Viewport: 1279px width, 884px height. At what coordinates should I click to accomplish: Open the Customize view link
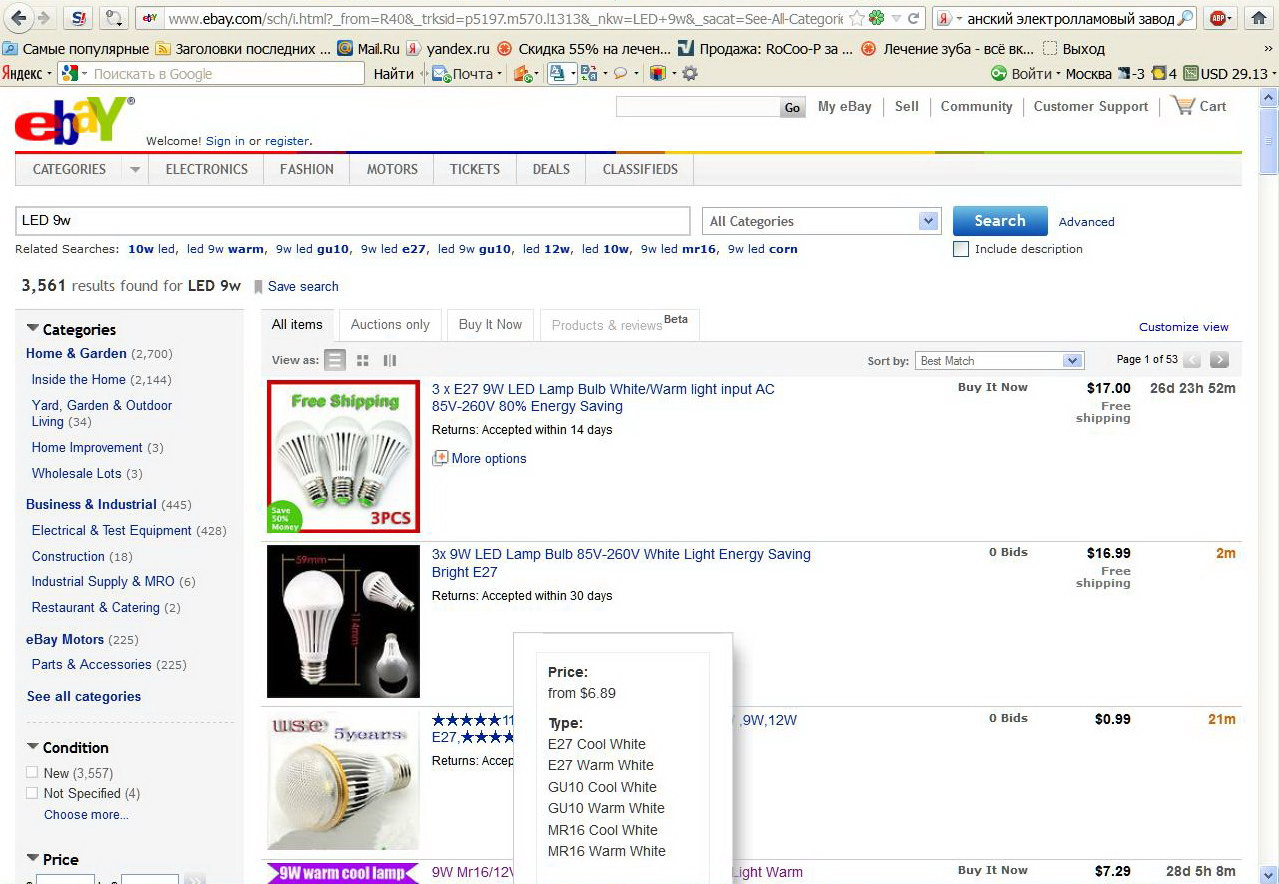click(x=1183, y=327)
